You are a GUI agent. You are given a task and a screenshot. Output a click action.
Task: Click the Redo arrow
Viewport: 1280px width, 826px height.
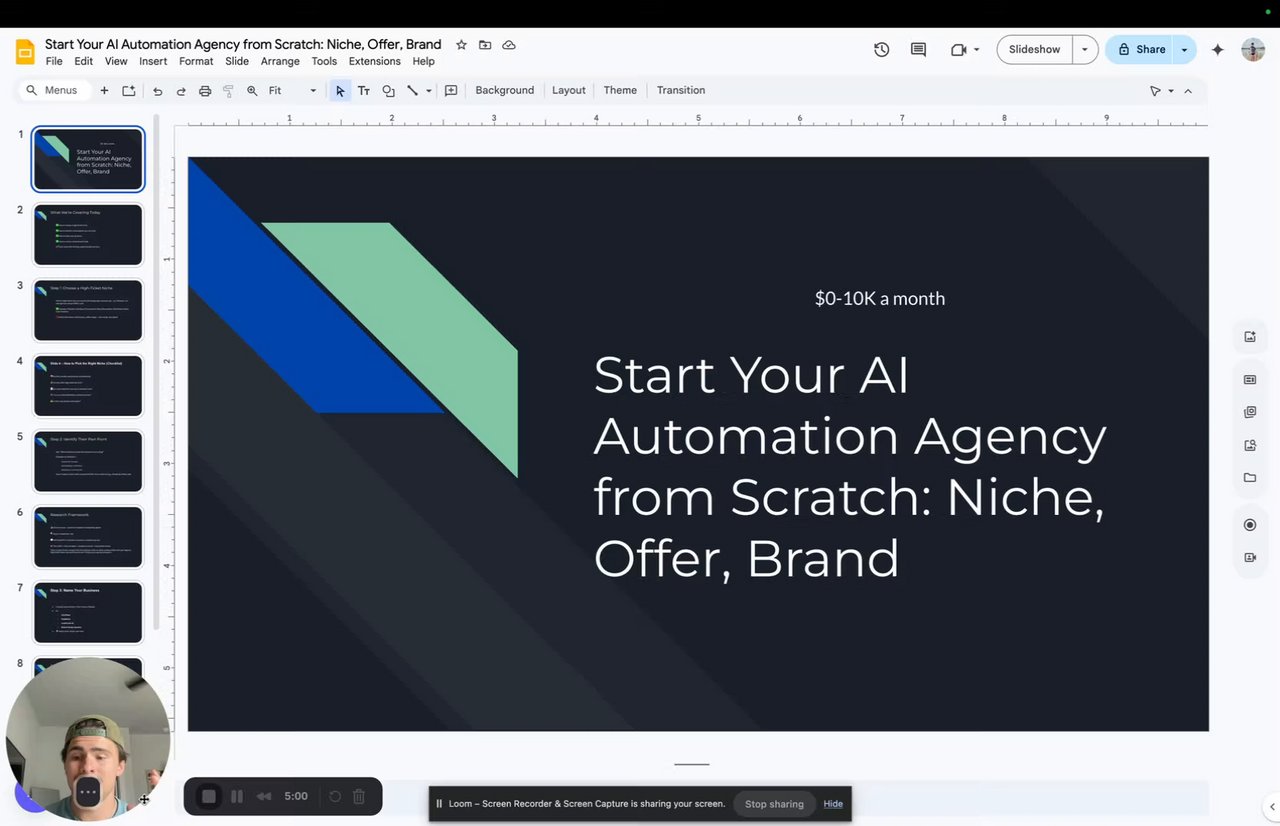181,91
